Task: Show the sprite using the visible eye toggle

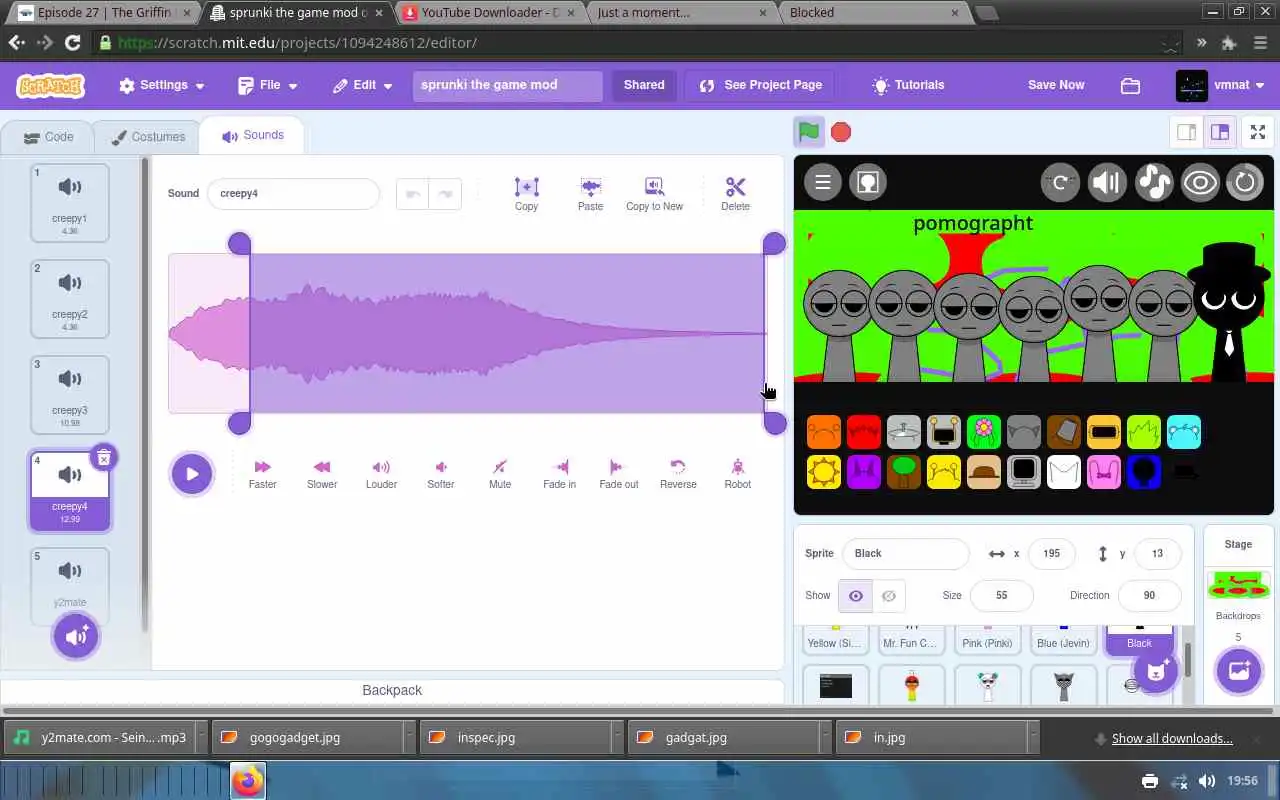Action: pyautogui.click(x=856, y=596)
